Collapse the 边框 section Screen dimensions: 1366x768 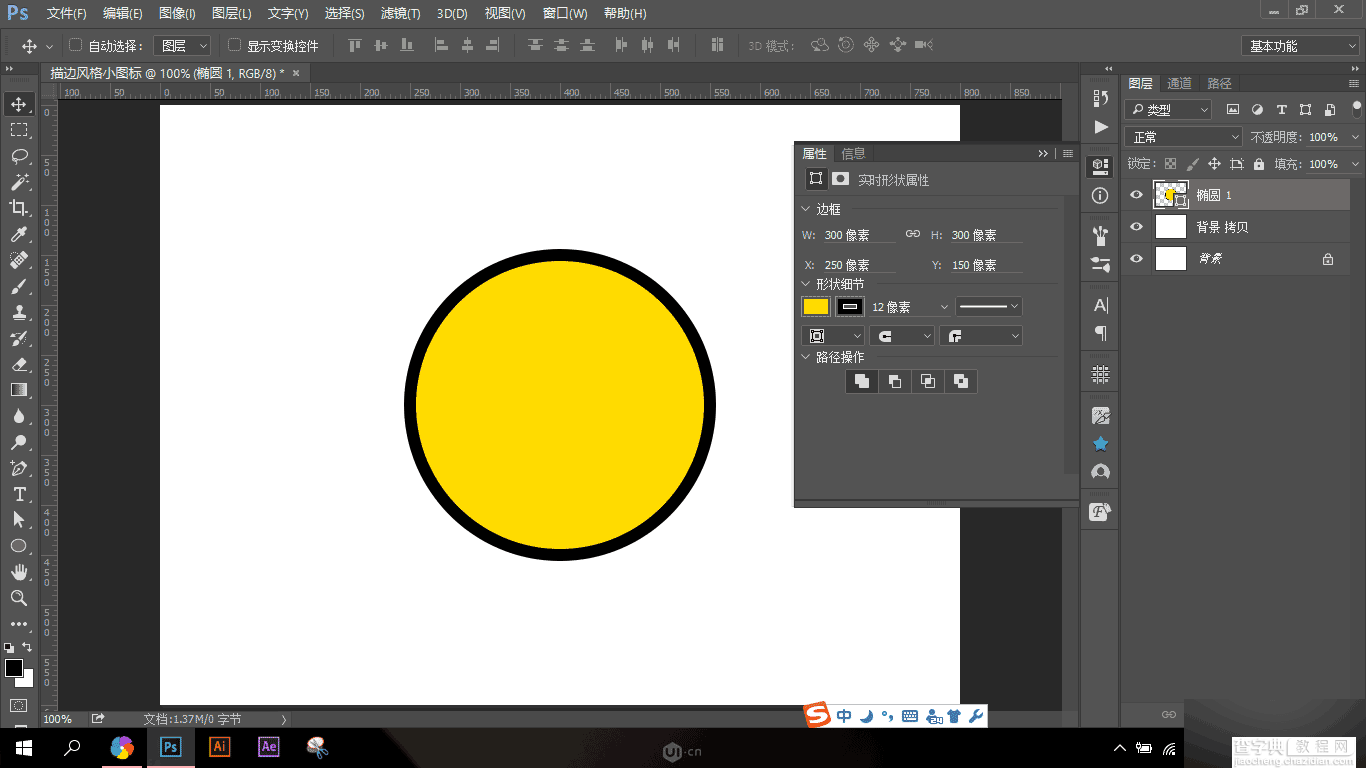[x=806, y=209]
